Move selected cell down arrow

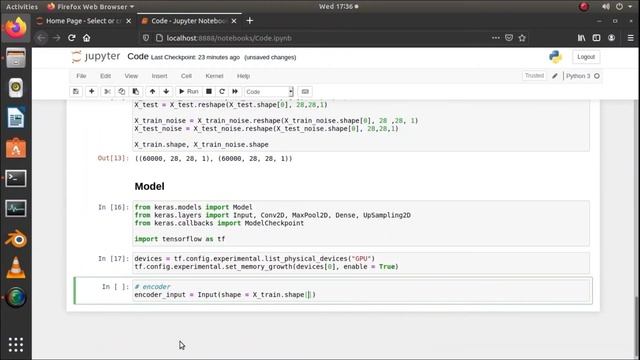[166, 91]
